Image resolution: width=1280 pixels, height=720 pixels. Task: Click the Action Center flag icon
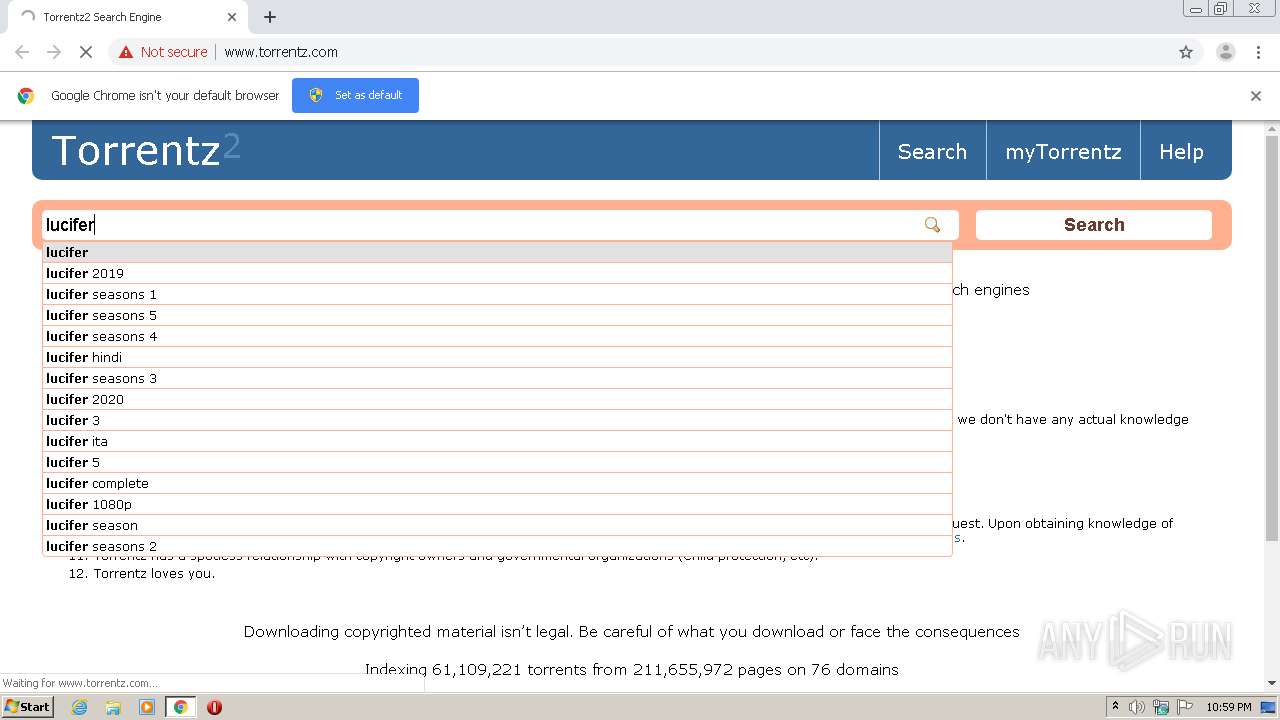(1184, 707)
